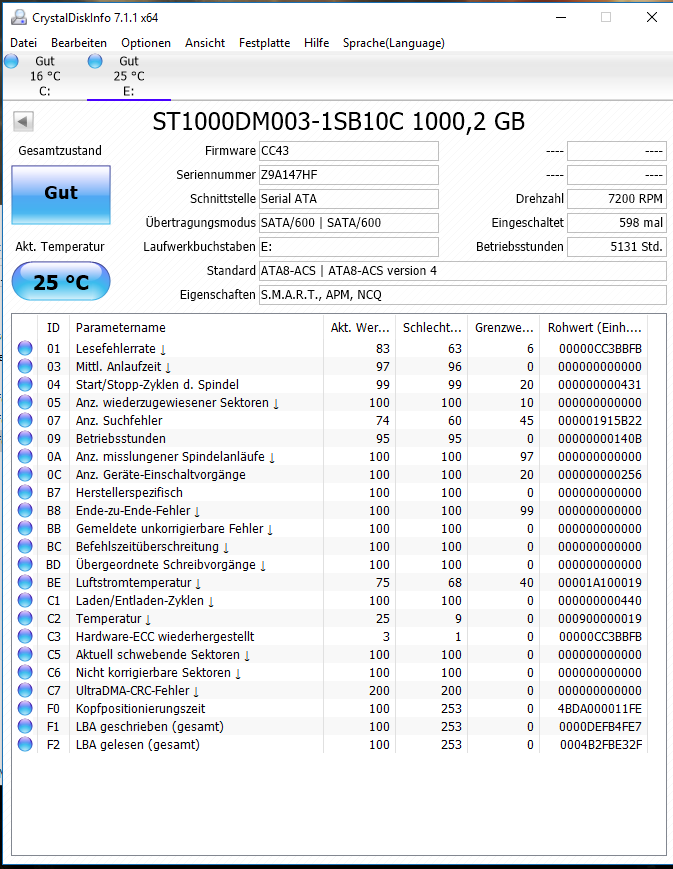The image size is (673, 869).
Task: Click the status orb for Hardware-ECC wiederhergestellt
Action: [25, 636]
